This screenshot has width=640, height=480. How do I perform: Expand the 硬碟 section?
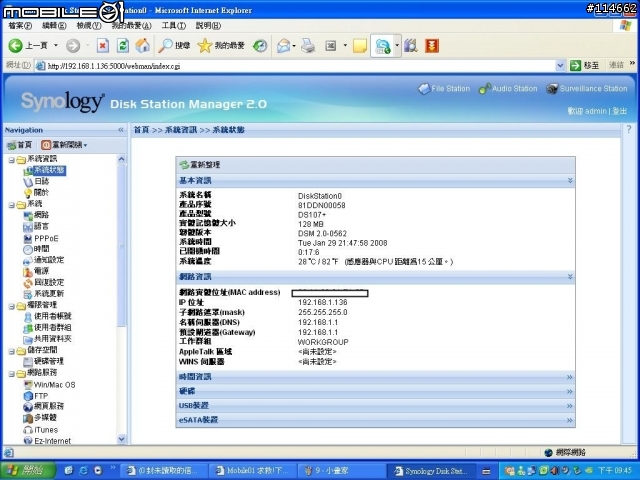pyautogui.click(x=570, y=391)
